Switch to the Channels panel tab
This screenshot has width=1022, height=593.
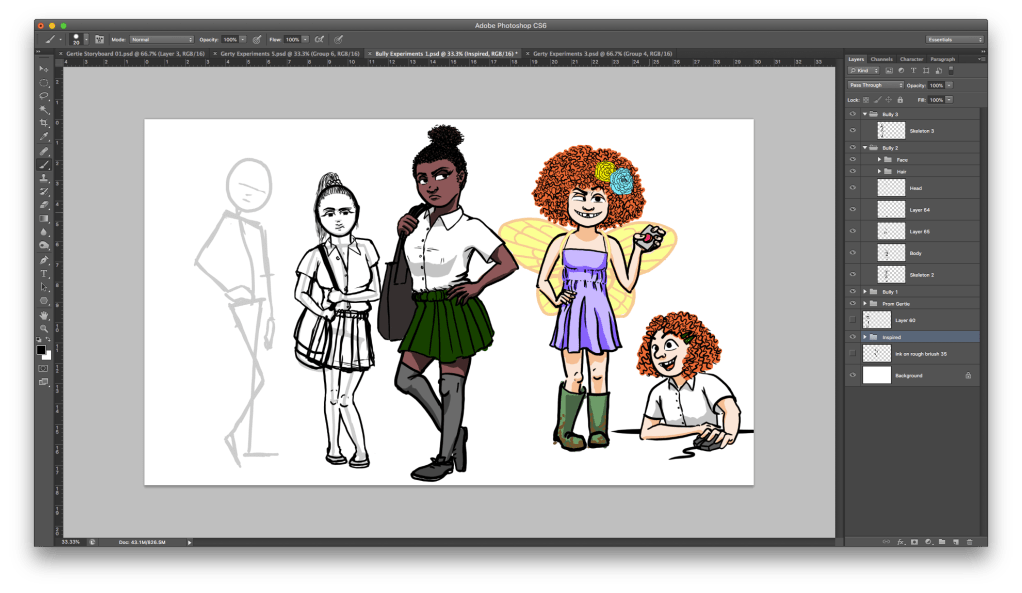(882, 59)
